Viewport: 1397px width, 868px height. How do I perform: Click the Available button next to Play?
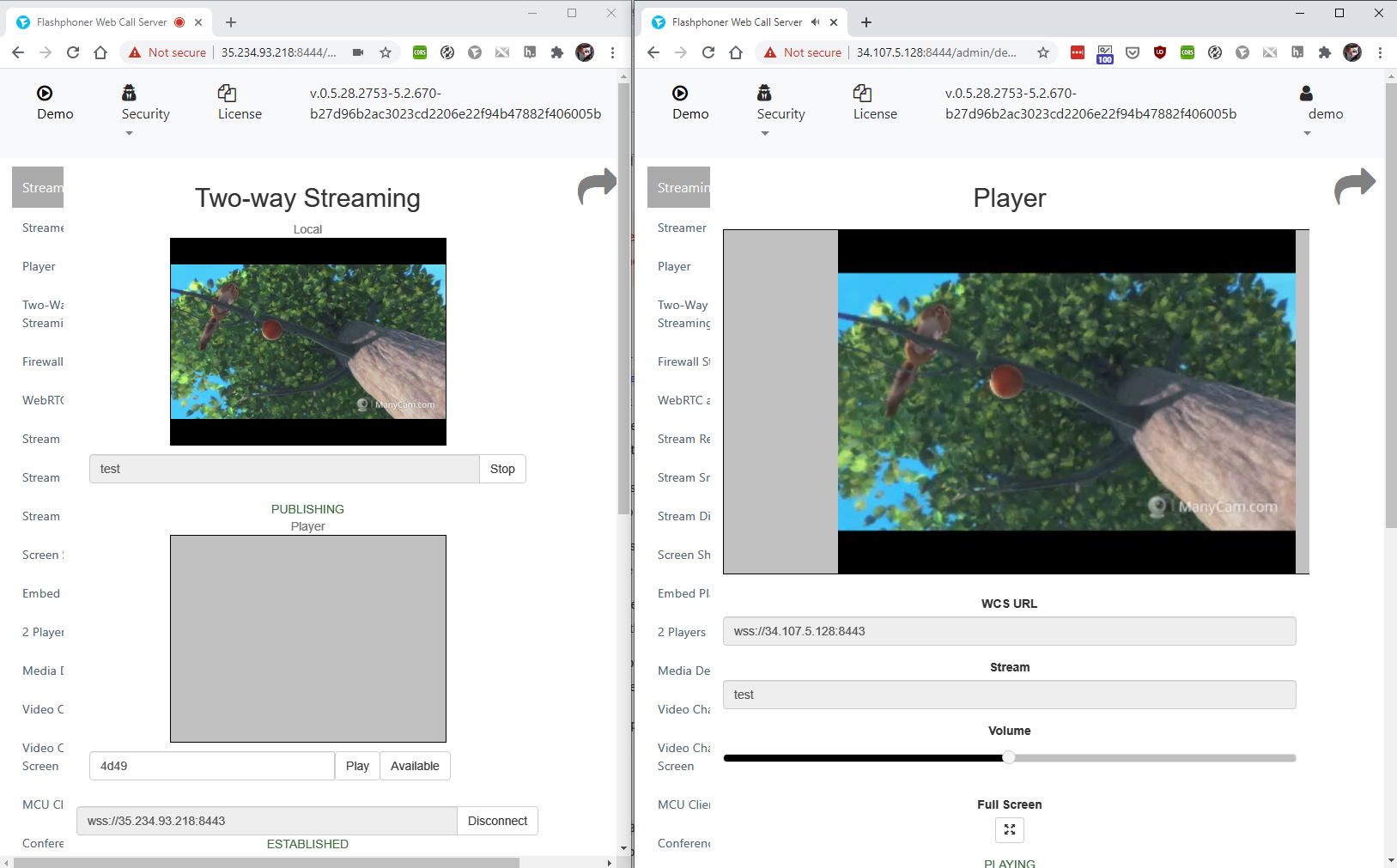pos(415,766)
